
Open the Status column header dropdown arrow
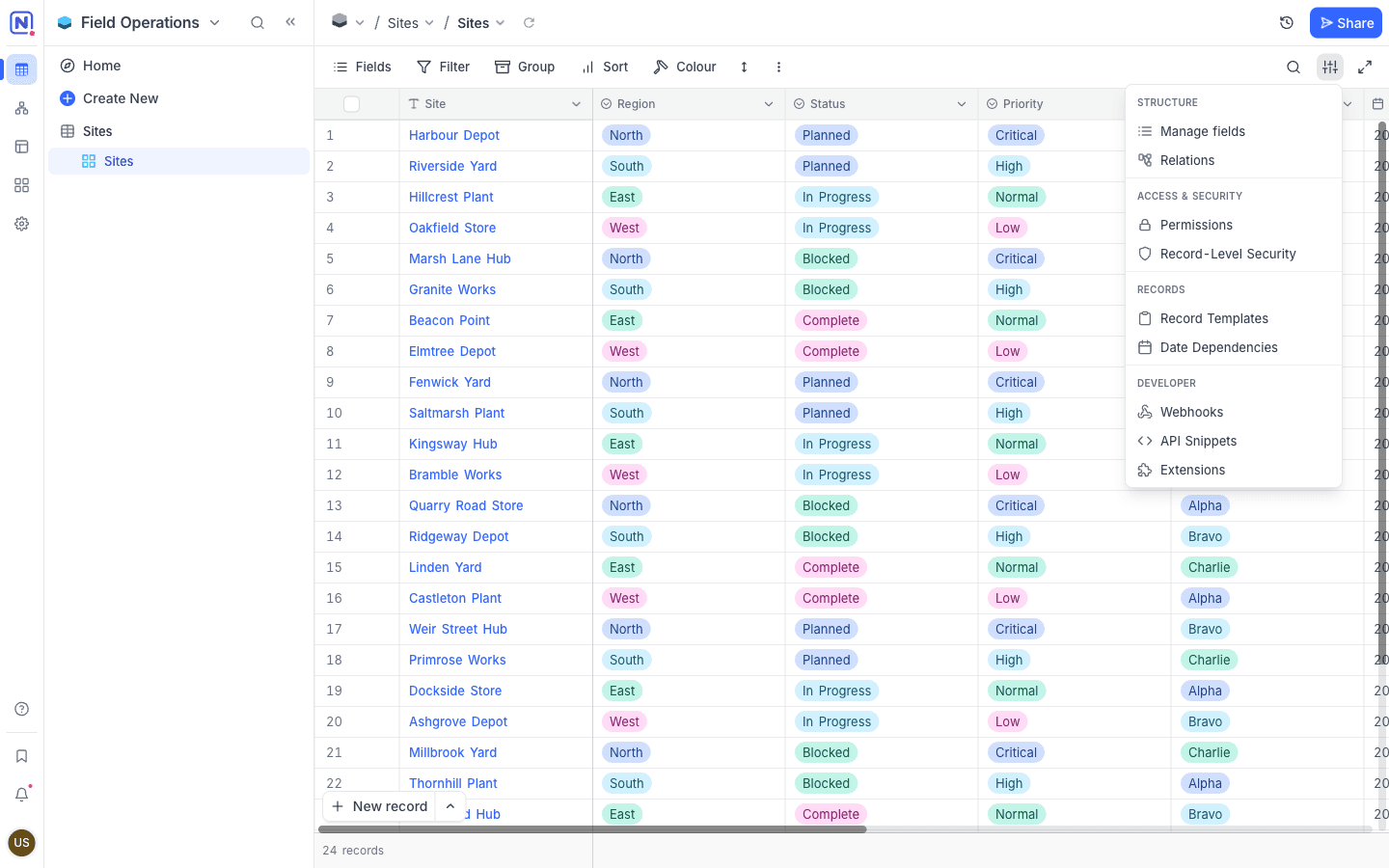pos(962,104)
